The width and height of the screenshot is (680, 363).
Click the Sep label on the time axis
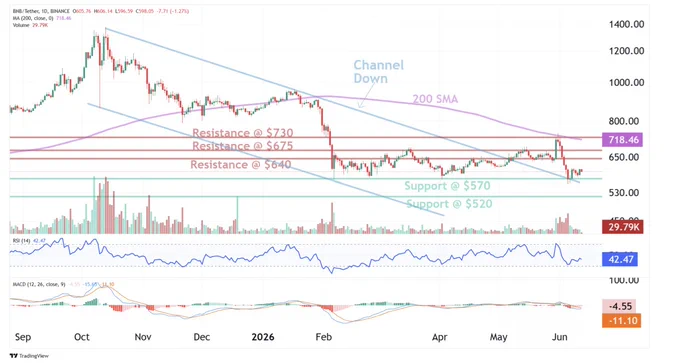tap(23, 337)
